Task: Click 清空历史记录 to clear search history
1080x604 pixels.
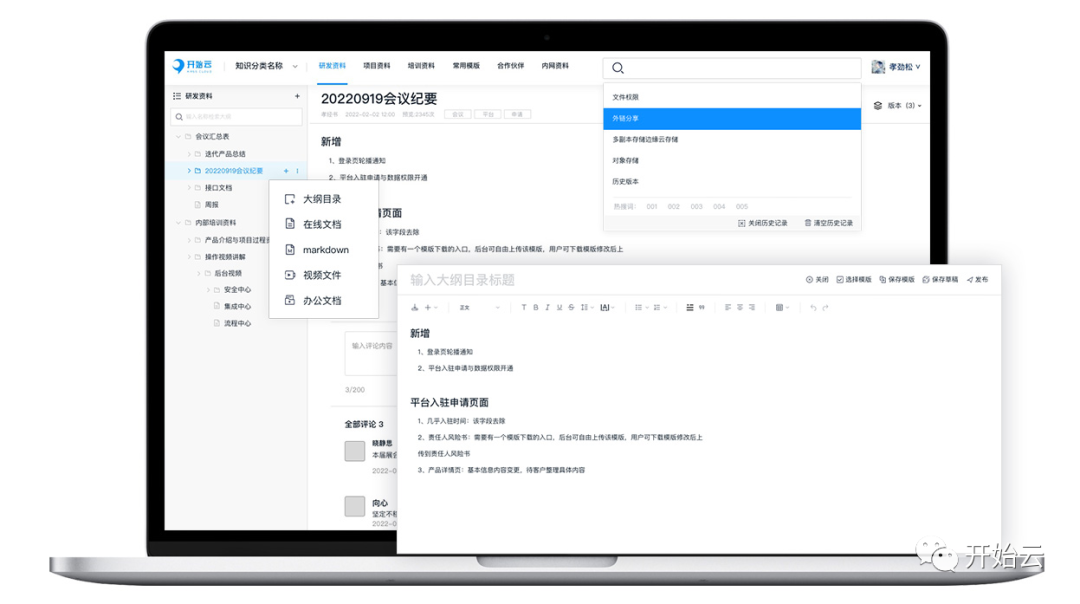Action: 829,223
